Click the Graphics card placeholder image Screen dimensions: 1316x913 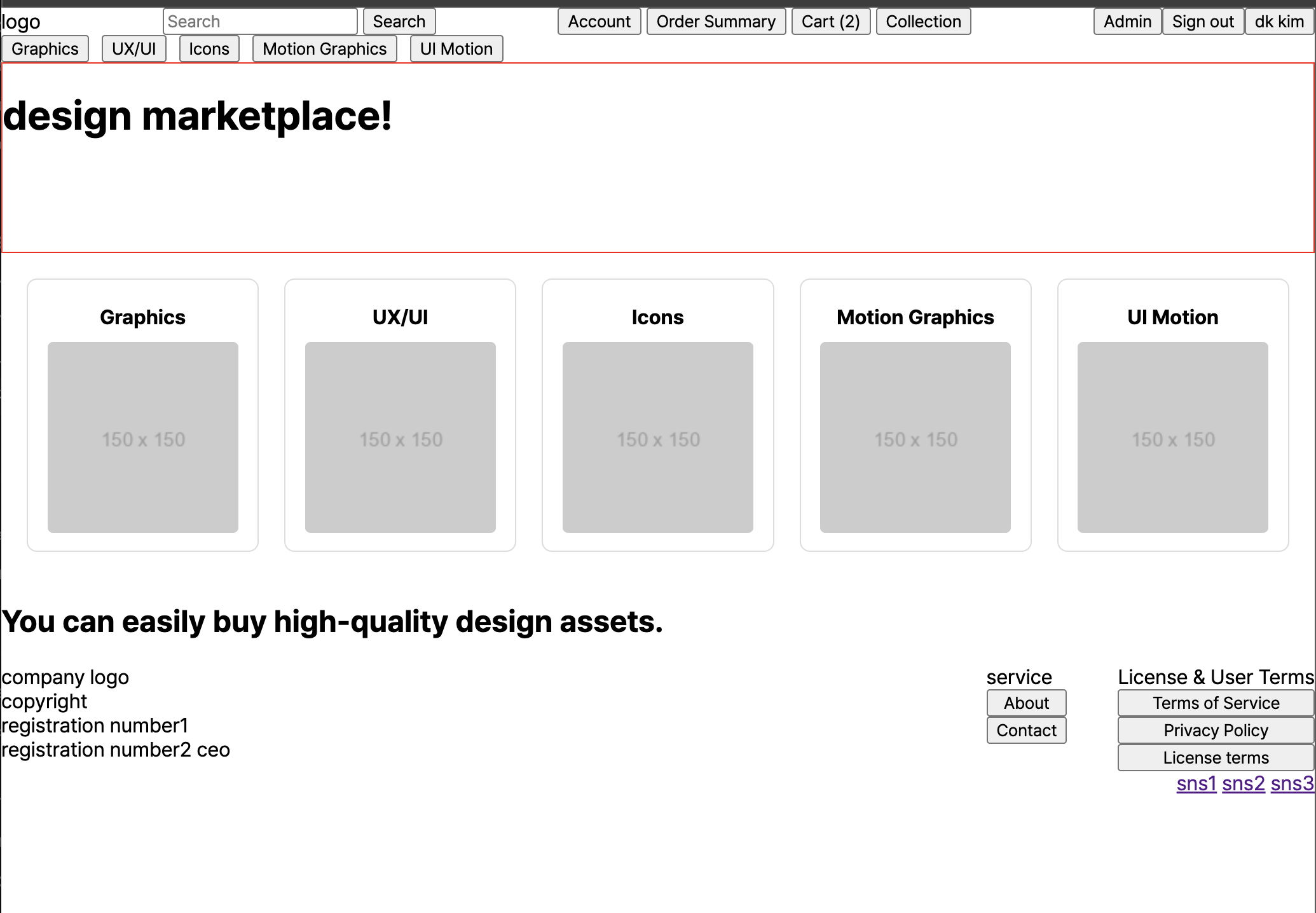coord(143,437)
